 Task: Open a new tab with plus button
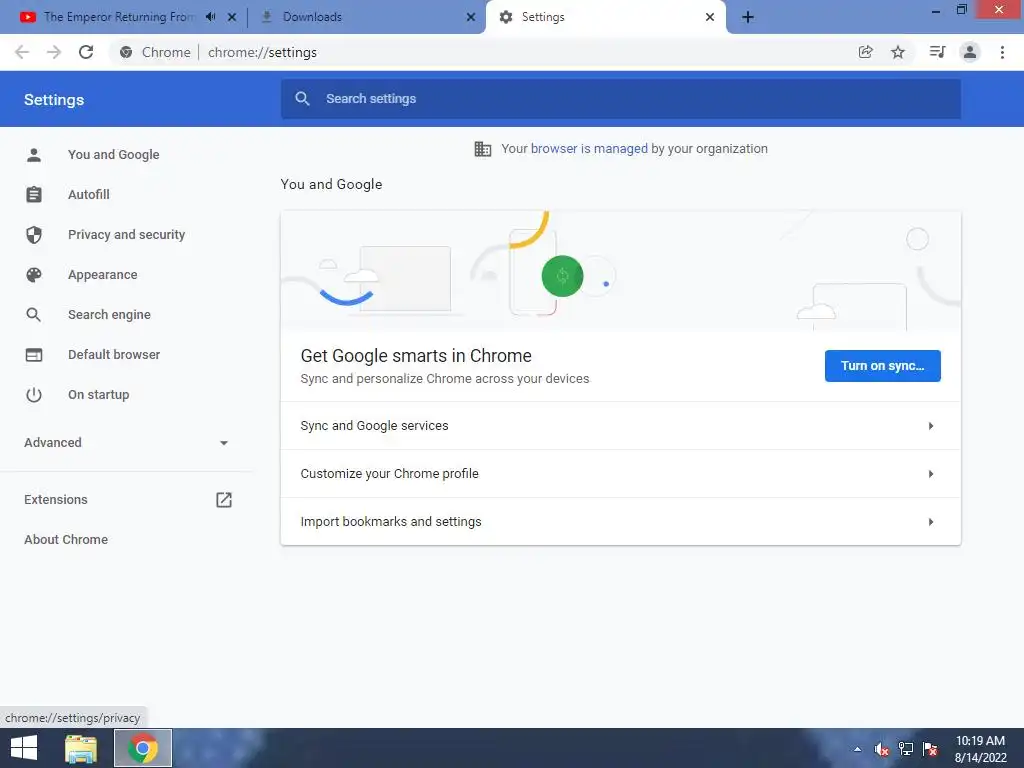748,17
